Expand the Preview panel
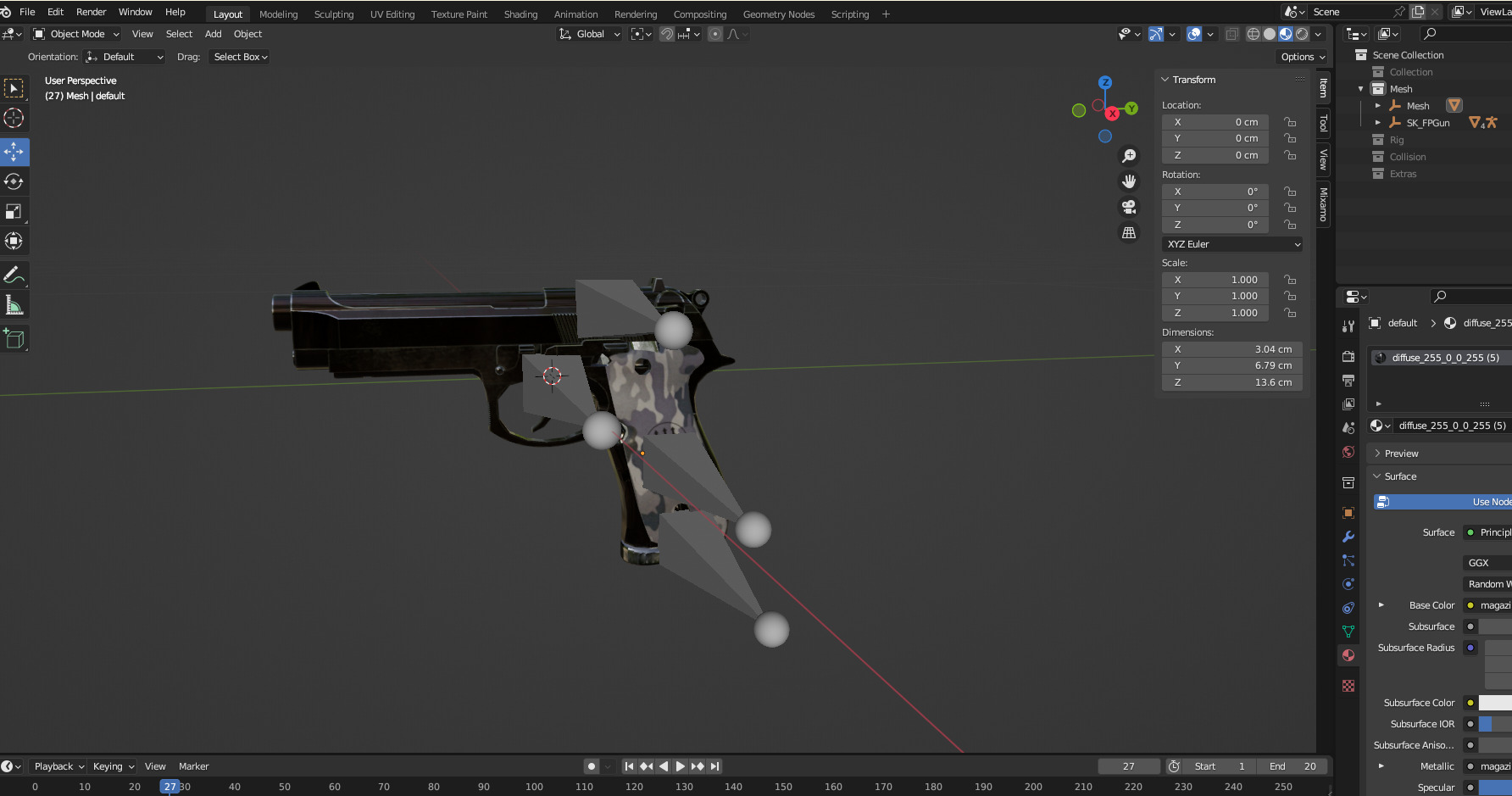Screen dimensions: 1512x796 (x=1377, y=454)
